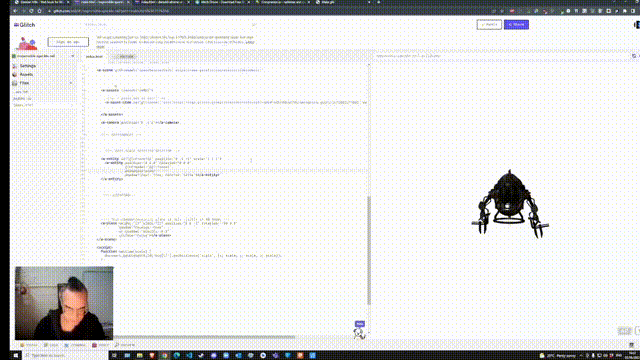Select the second file in the Files list
The height and width of the screenshot is (360, 640).
coord(22,98)
